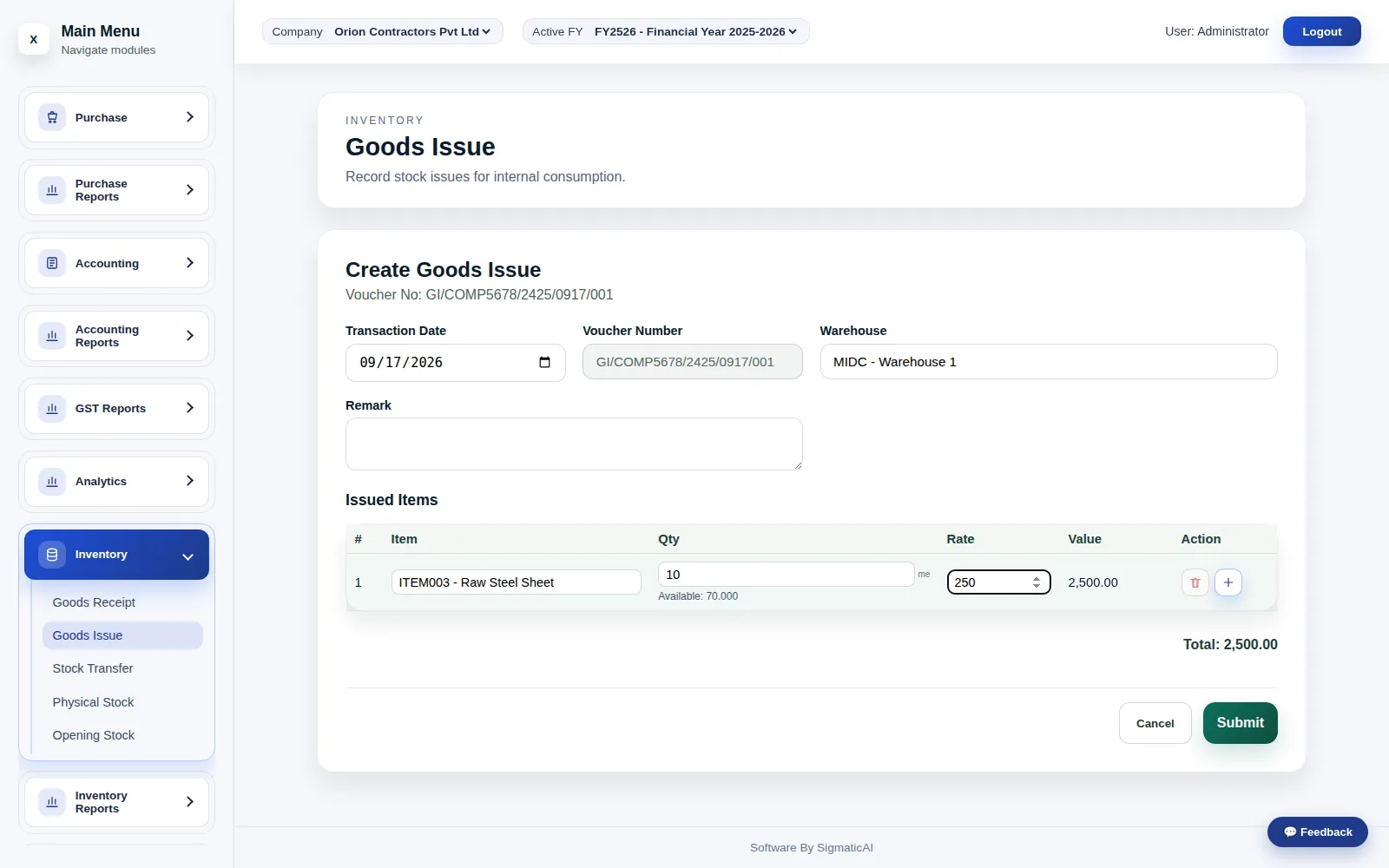Open Stock Transfer submenu item

(x=122, y=668)
